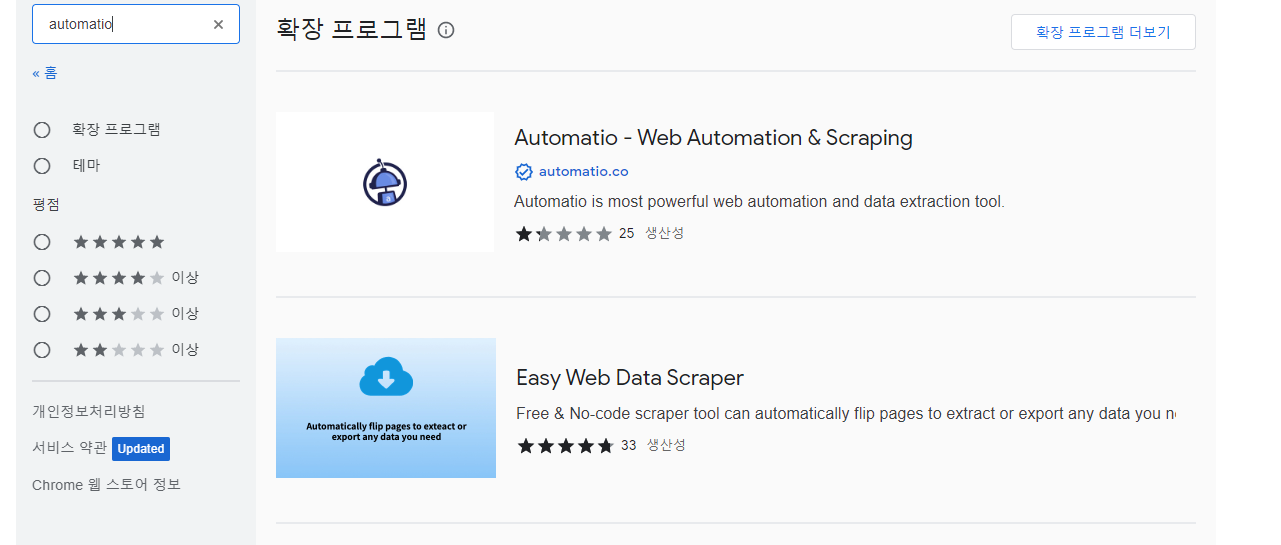Open the '개인정보처리방침' link
This screenshot has height=545, width=1281.
tap(89, 411)
